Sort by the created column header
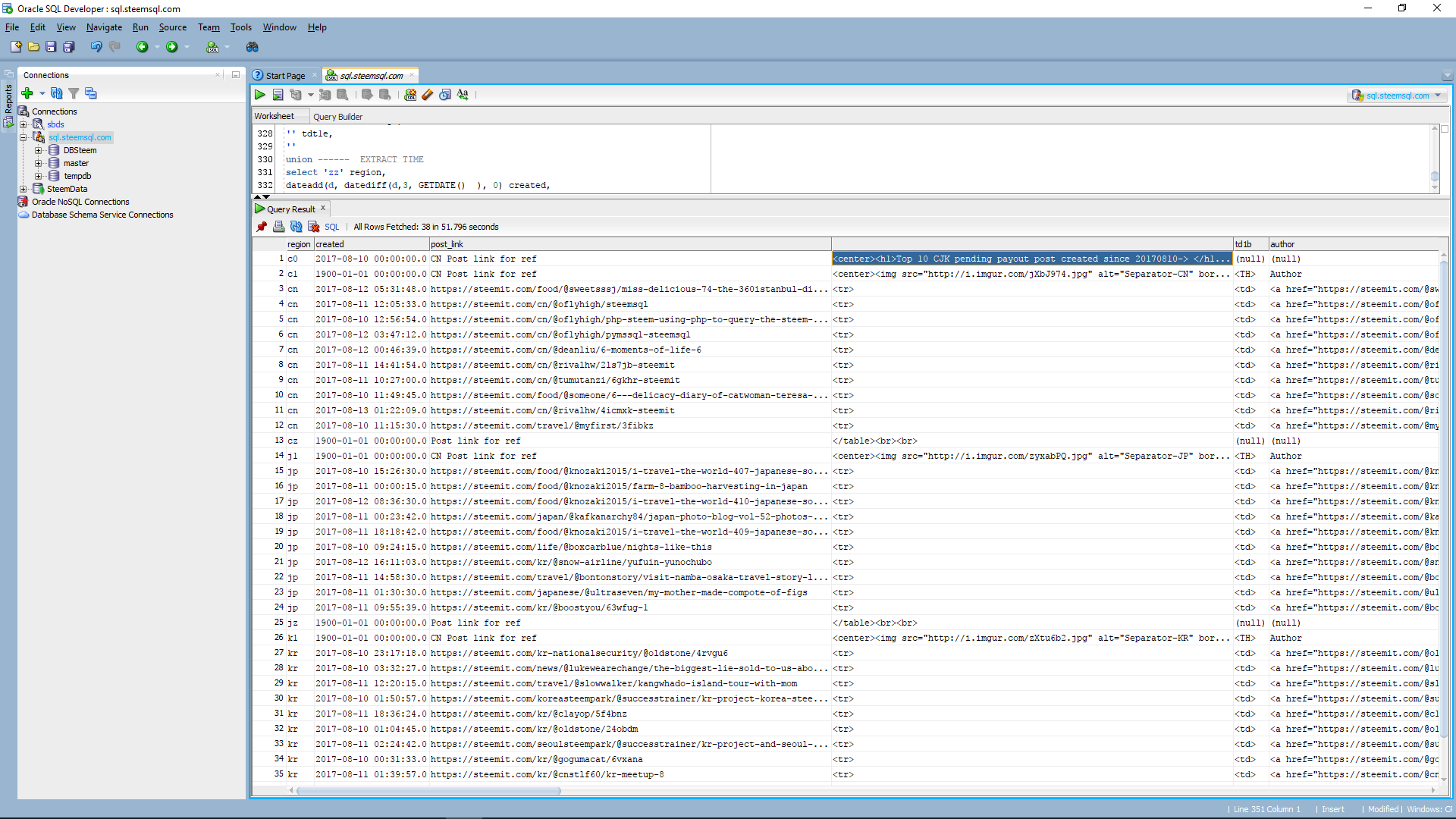The width and height of the screenshot is (1456, 819). point(372,244)
